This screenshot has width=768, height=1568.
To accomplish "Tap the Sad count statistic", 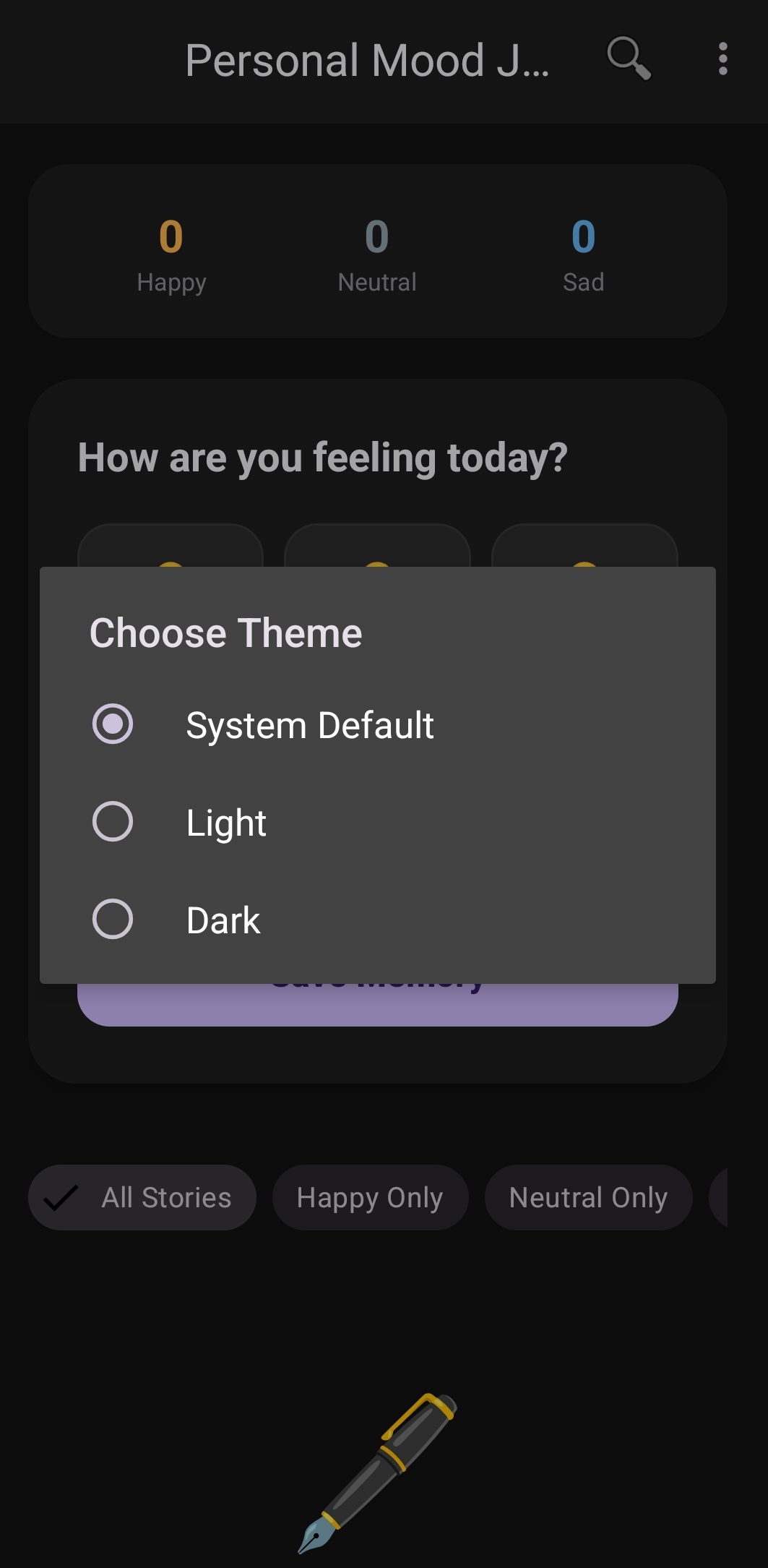I will 583,255.
